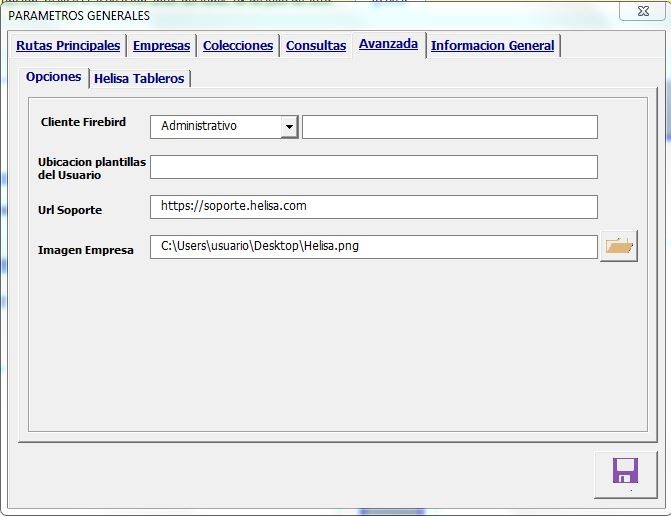This screenshot has height=516, width=671.
Task: Click the folder browse icon for Imagen Empresa
Action: 619,246
